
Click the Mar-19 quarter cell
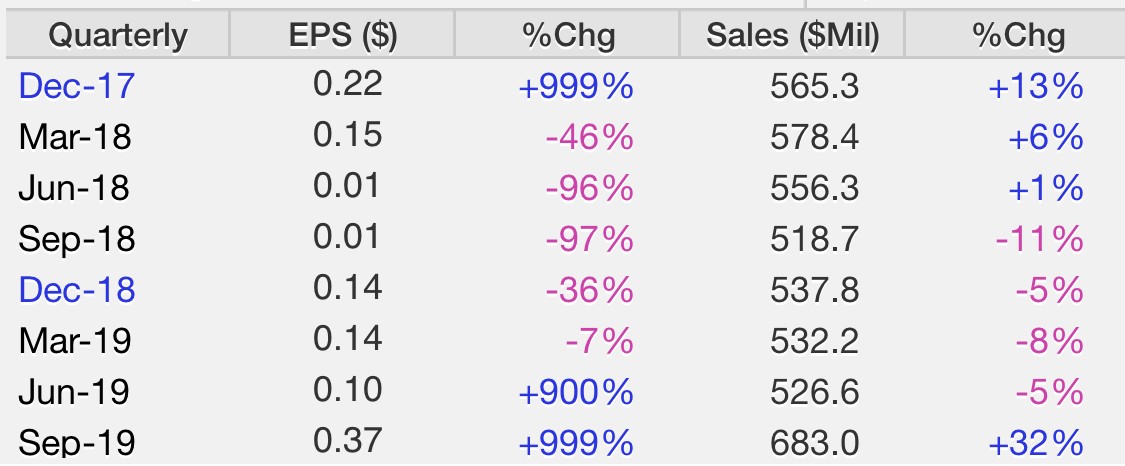[x=75, y=341]
